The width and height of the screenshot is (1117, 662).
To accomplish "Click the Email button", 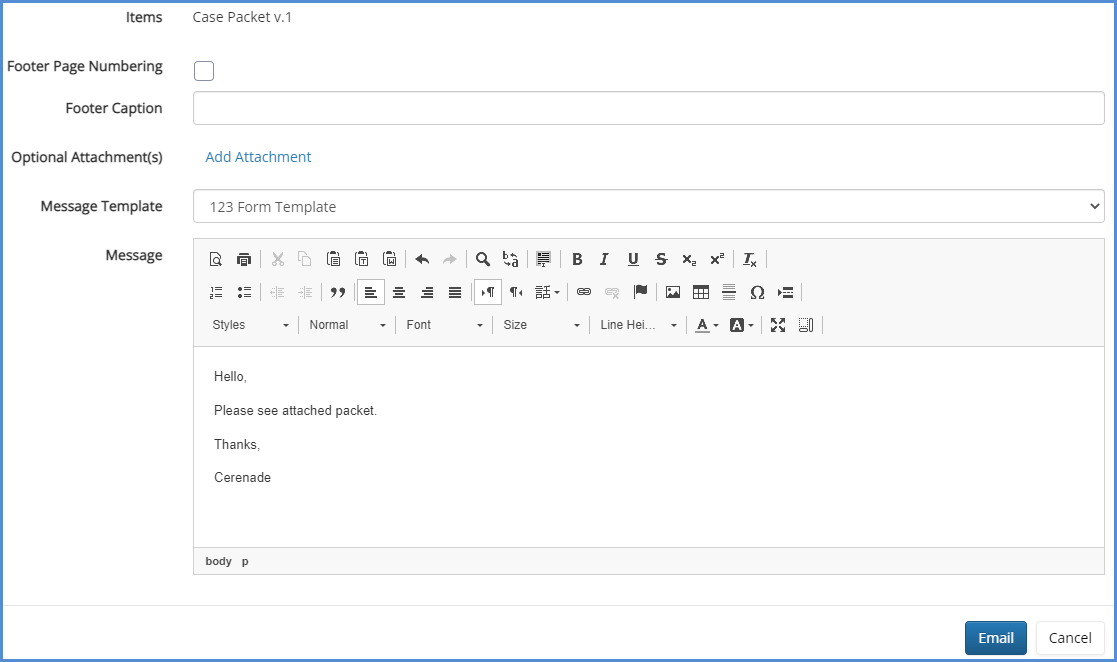I will (x=995, y=638).
